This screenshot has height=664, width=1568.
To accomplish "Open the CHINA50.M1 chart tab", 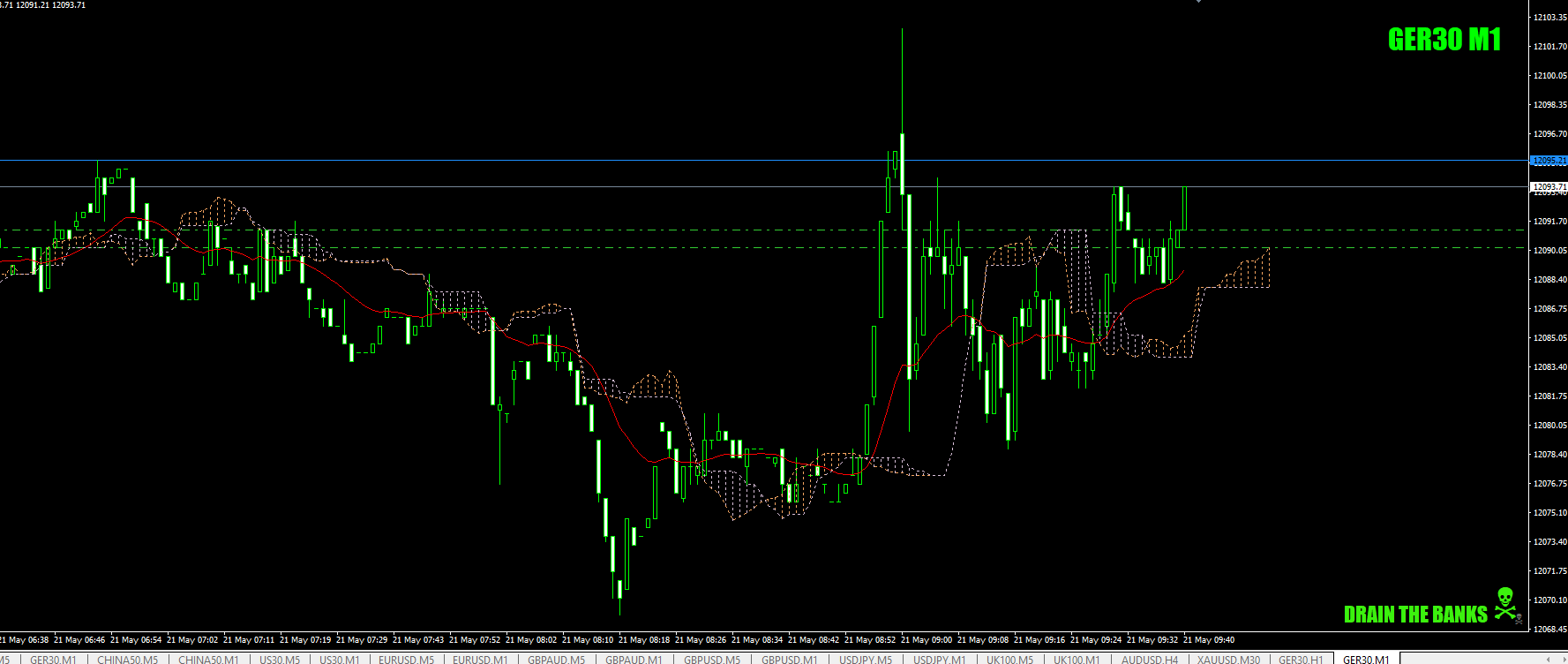I will click(x=208, y=660).
